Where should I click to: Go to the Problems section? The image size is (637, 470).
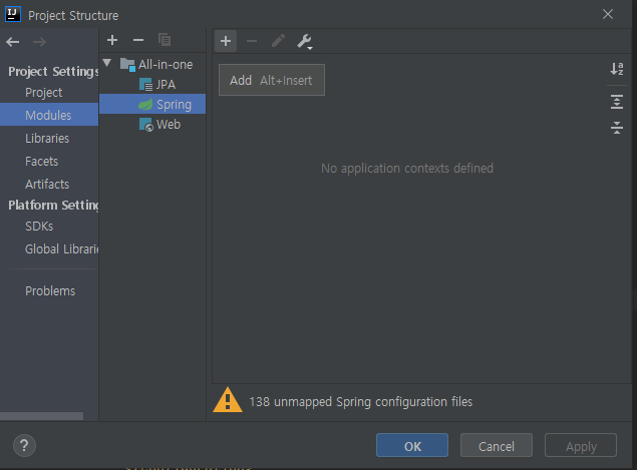tap(50, 291)
